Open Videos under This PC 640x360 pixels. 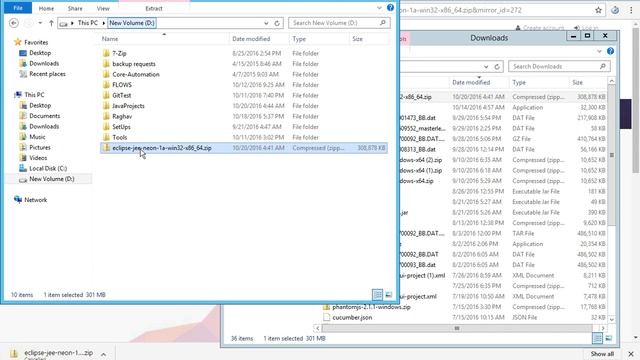(x=38, y=158)
